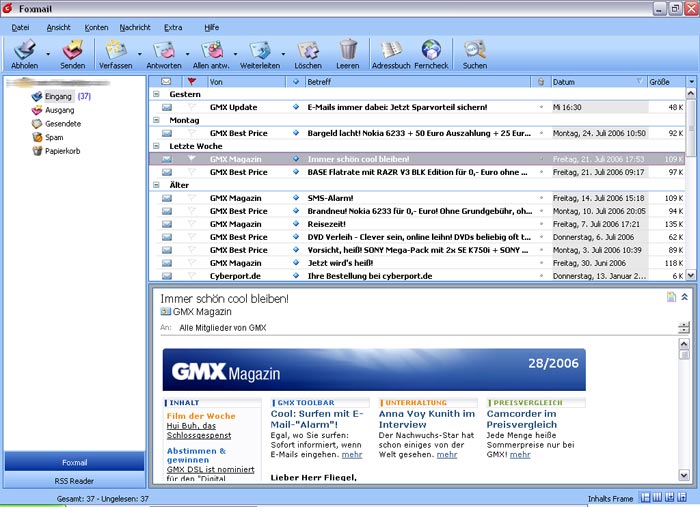The height and width of the screenshot is (507, 700).
Task: Click the attachment column header icon
Action: pos(541,82)
